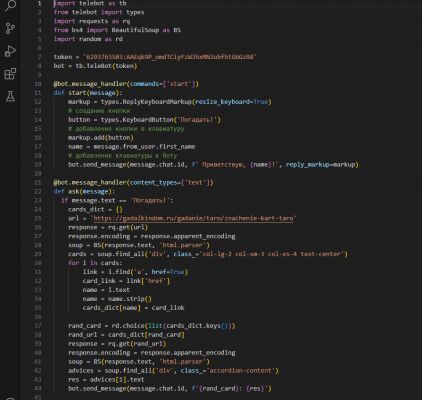Viewport: 422px width, 400px height.
Task: Click line number 30 in the gutter
Action: pos(38,263)
